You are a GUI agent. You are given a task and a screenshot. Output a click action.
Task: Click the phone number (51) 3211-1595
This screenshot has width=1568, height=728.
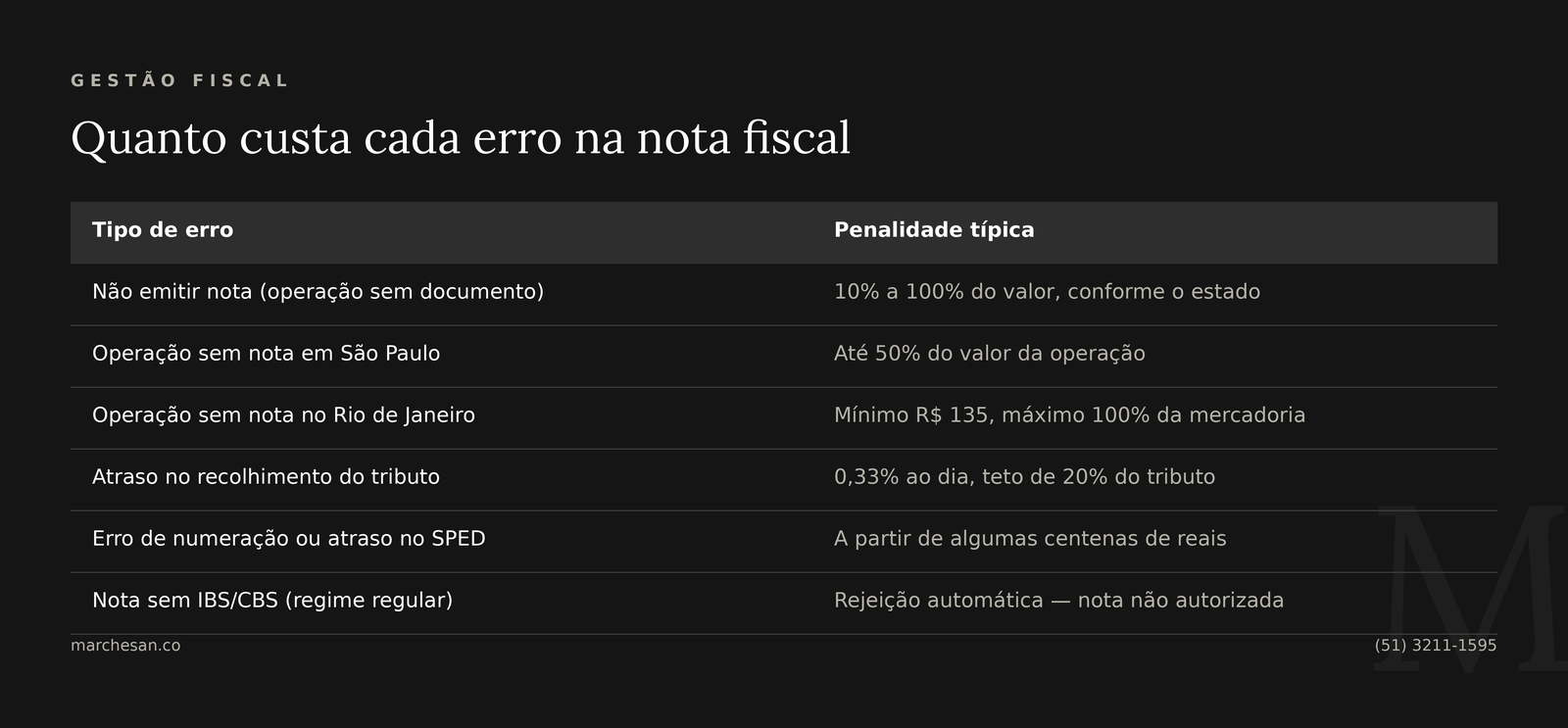tap(1436, 646)
